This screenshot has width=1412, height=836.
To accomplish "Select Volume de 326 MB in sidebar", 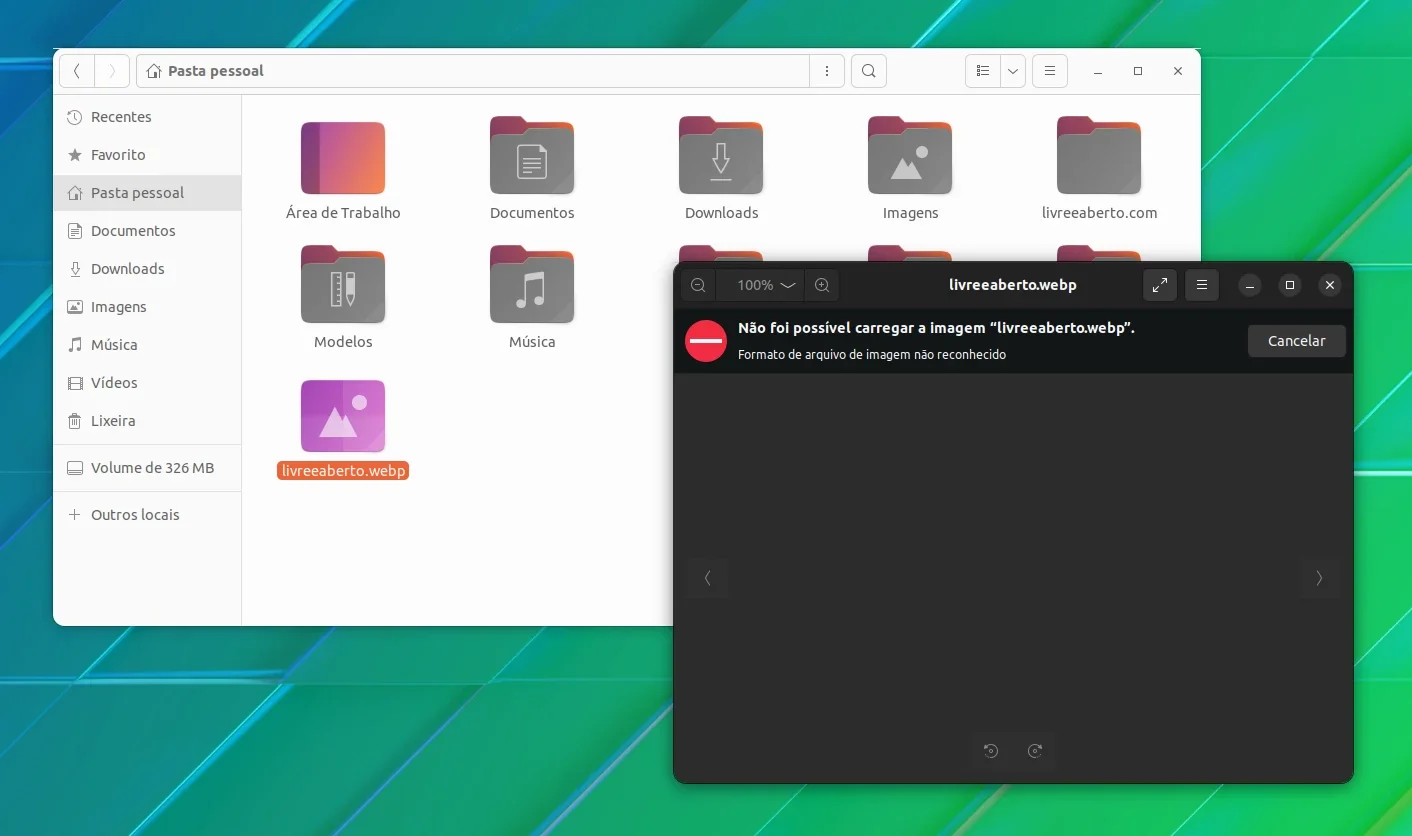I will 147,468.
